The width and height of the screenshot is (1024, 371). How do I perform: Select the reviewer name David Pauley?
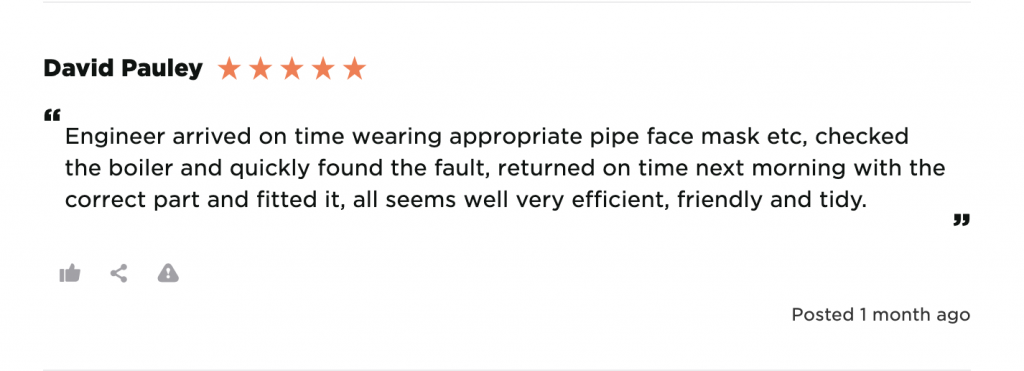(123, 68)
